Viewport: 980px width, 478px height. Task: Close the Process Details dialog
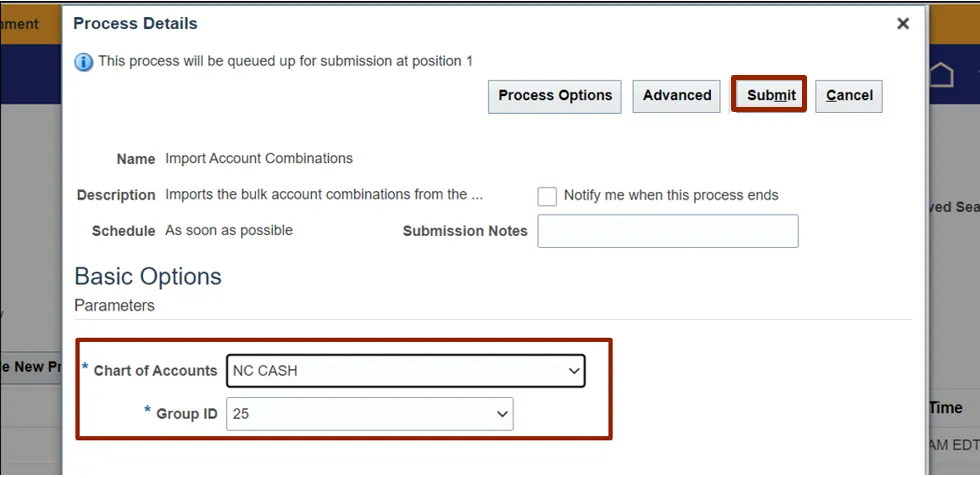902,23
